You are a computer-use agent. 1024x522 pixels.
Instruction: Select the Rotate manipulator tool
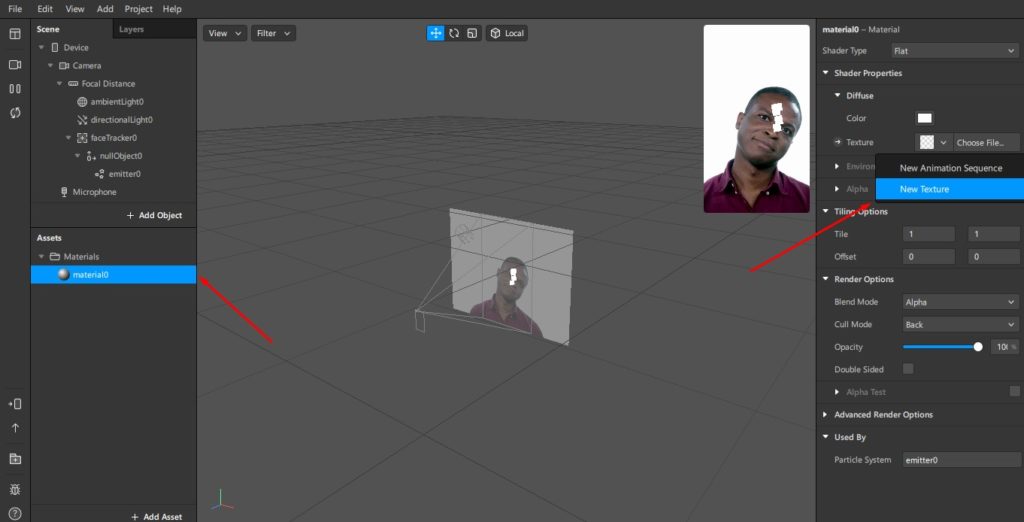454,33
